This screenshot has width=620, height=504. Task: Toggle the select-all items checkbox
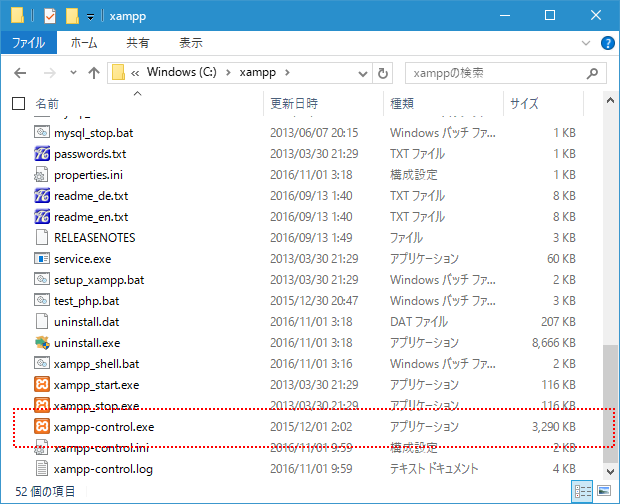click(x=19, y=104)
